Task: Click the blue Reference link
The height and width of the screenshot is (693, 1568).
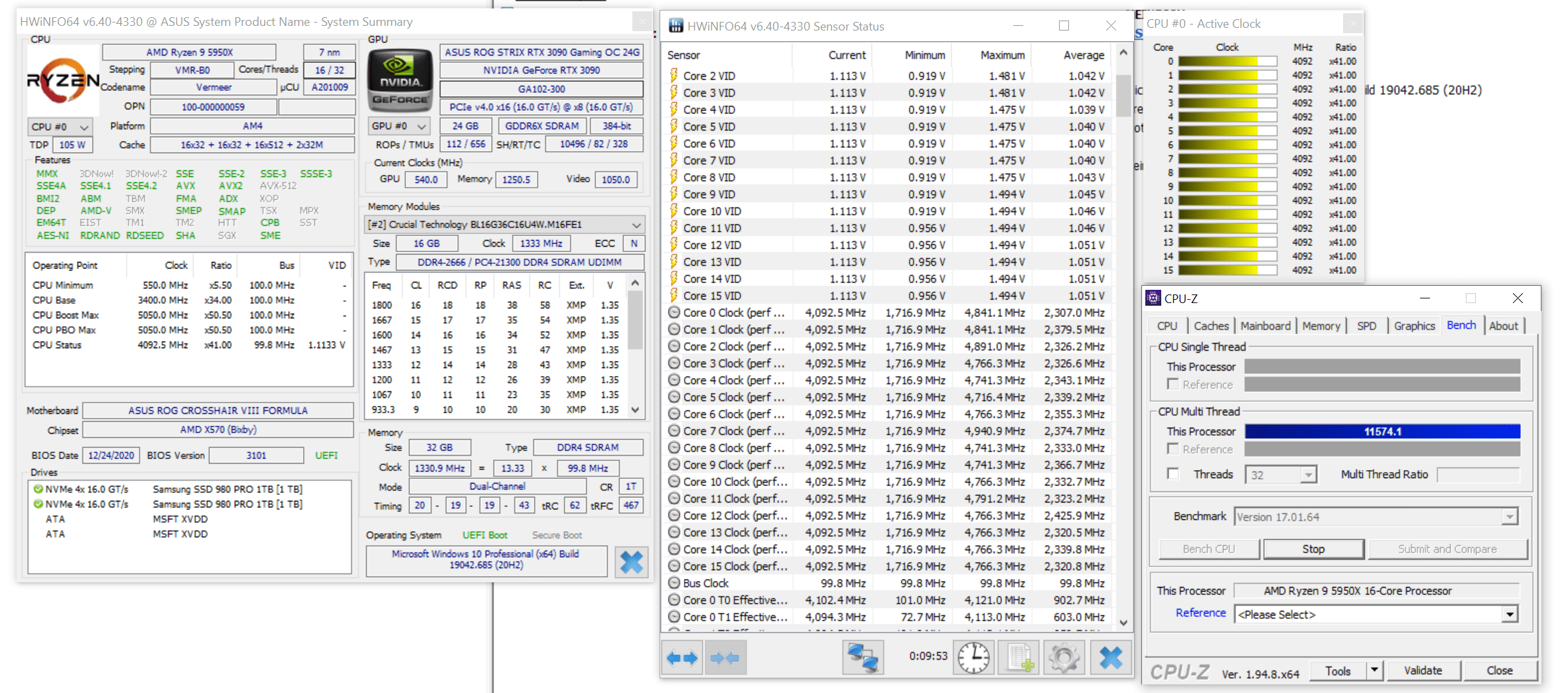Action: 1200,613
